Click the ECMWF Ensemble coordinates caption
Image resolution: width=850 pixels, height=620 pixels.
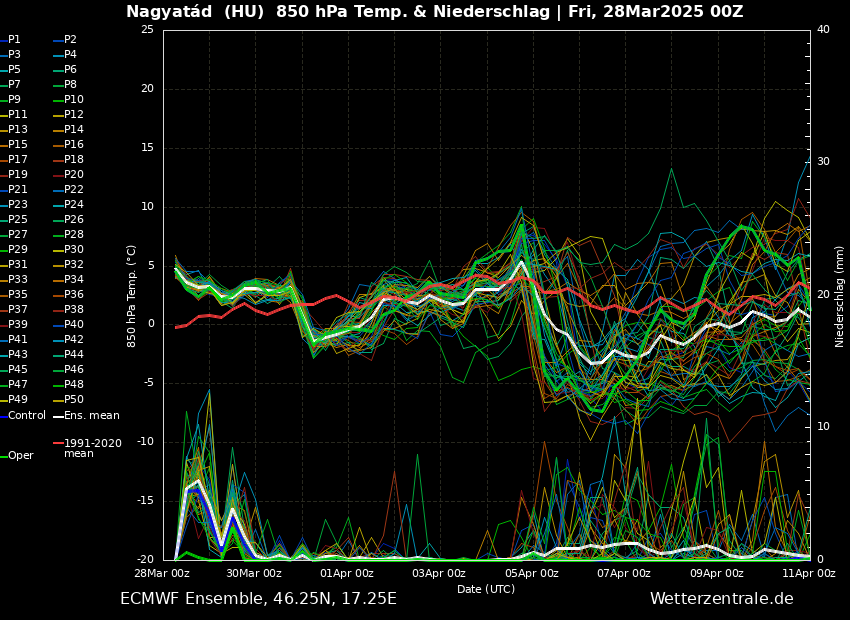(258, 599)
